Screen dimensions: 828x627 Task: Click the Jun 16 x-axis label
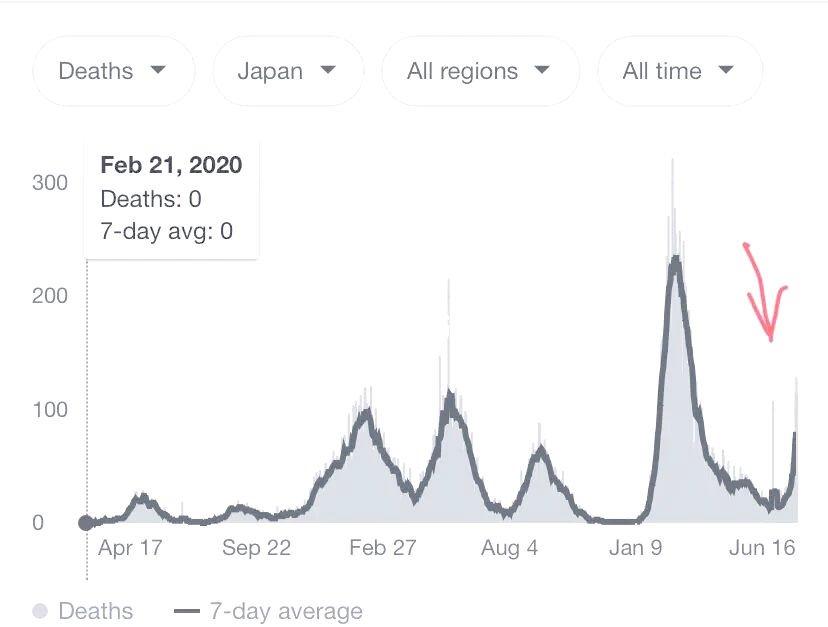[x=762, y=548]
